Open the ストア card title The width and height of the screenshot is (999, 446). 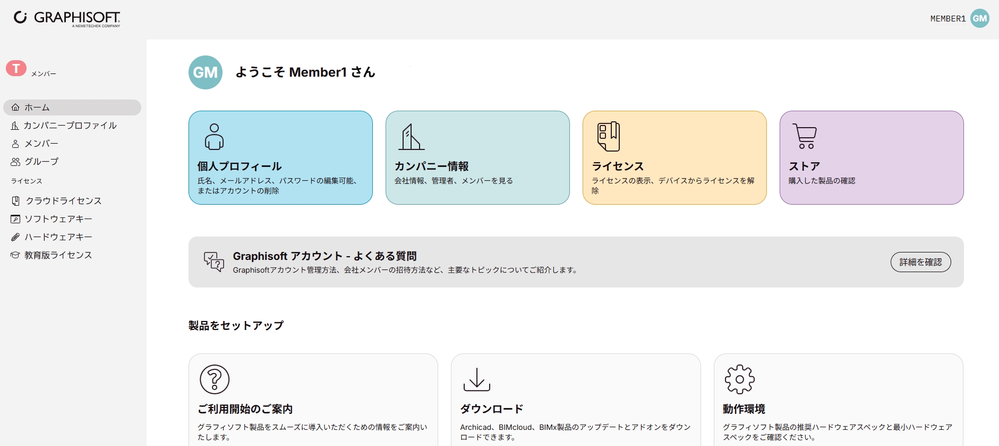804,166
